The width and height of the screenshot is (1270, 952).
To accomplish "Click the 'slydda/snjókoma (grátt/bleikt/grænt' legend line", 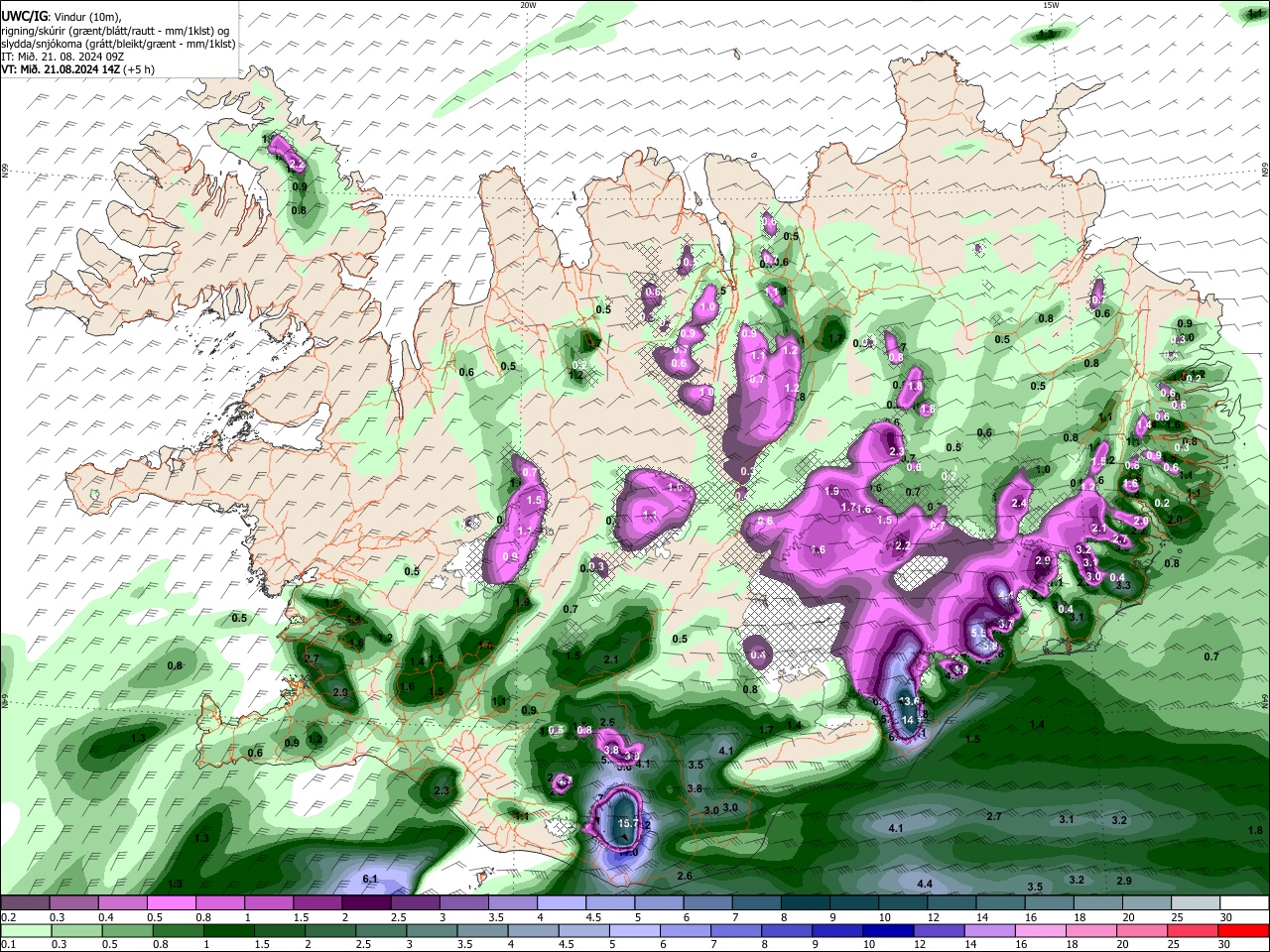I will (118, 44).
